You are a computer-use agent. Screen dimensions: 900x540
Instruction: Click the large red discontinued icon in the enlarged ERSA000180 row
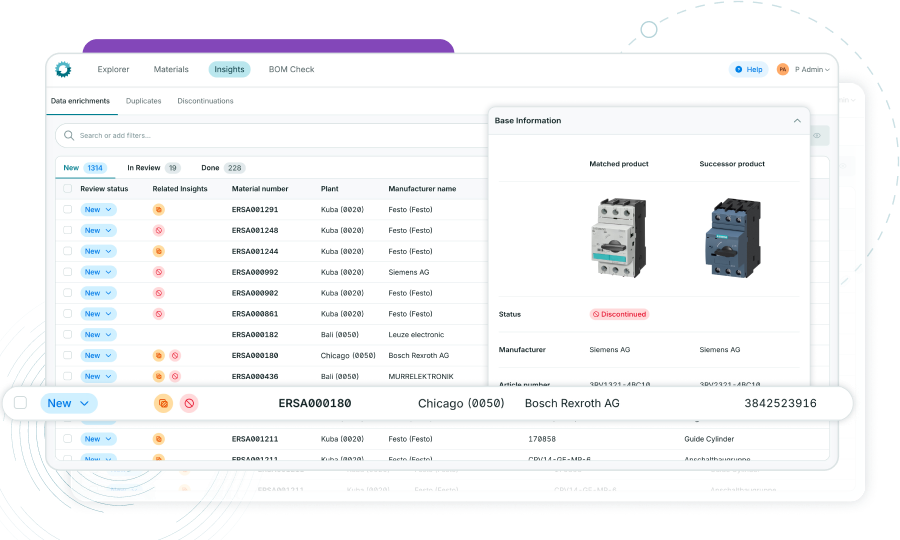pos(189,403)
